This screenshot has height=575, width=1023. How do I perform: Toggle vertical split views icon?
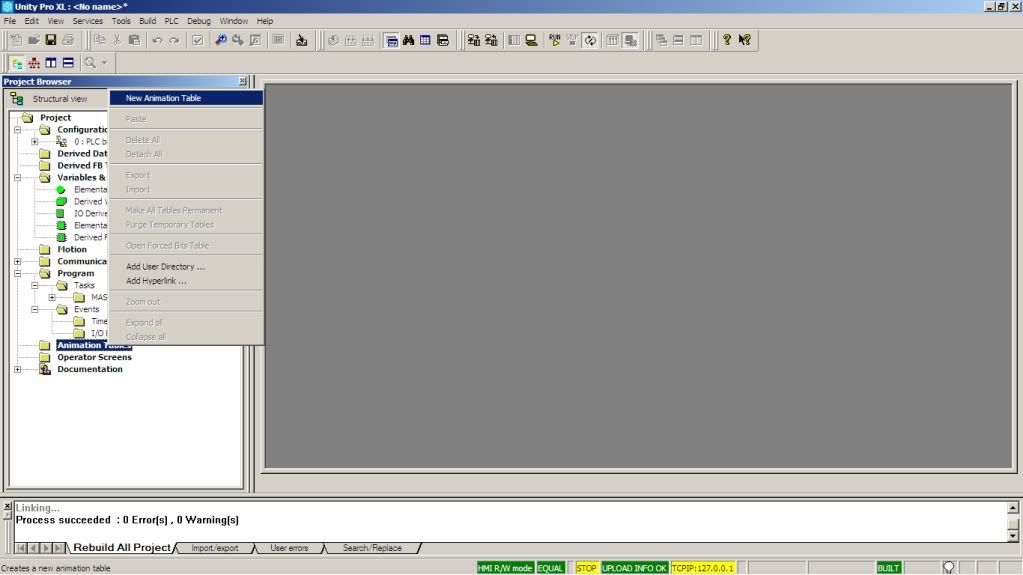click(x=51, y=63)
